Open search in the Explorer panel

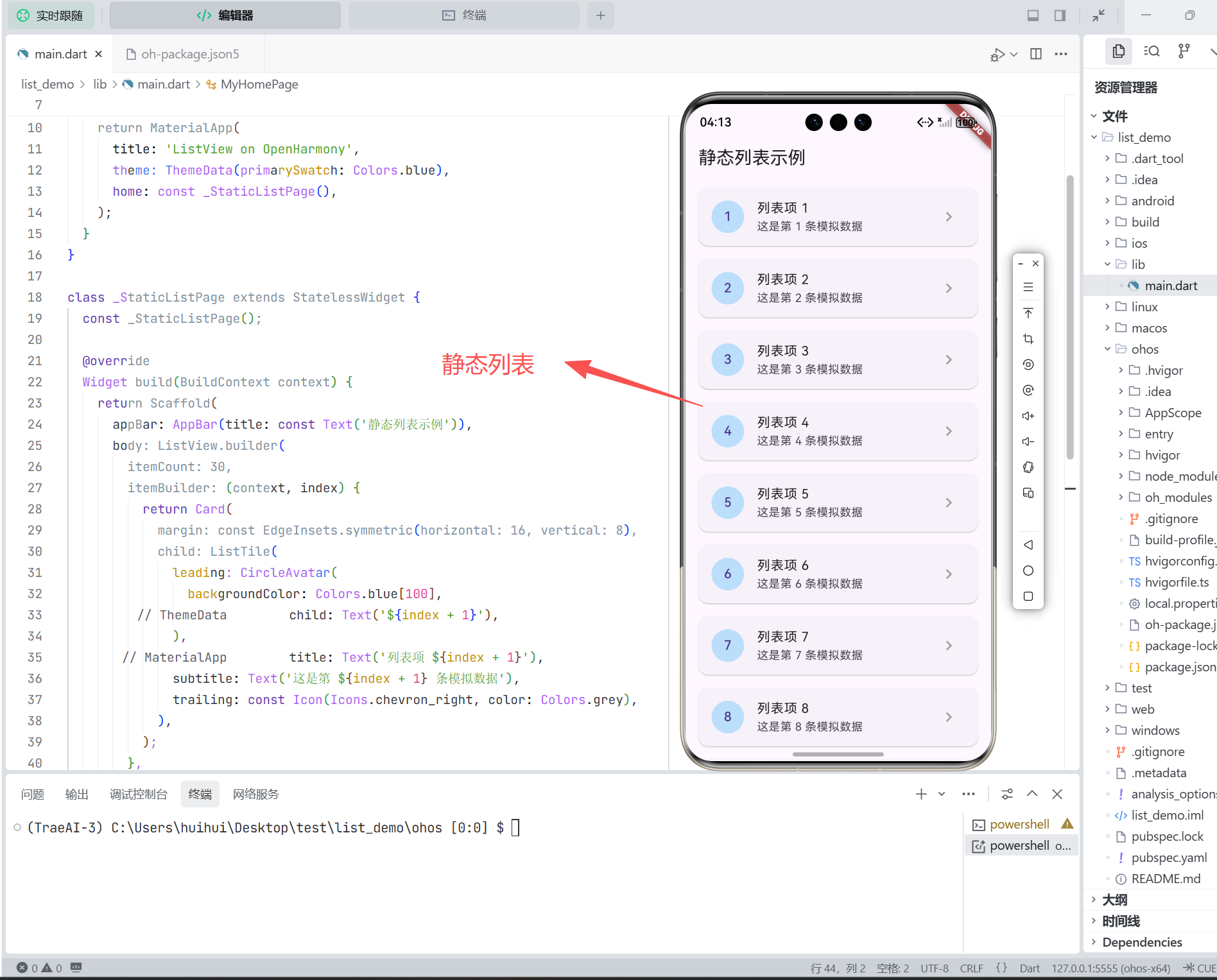click(x=1152, y=51)
